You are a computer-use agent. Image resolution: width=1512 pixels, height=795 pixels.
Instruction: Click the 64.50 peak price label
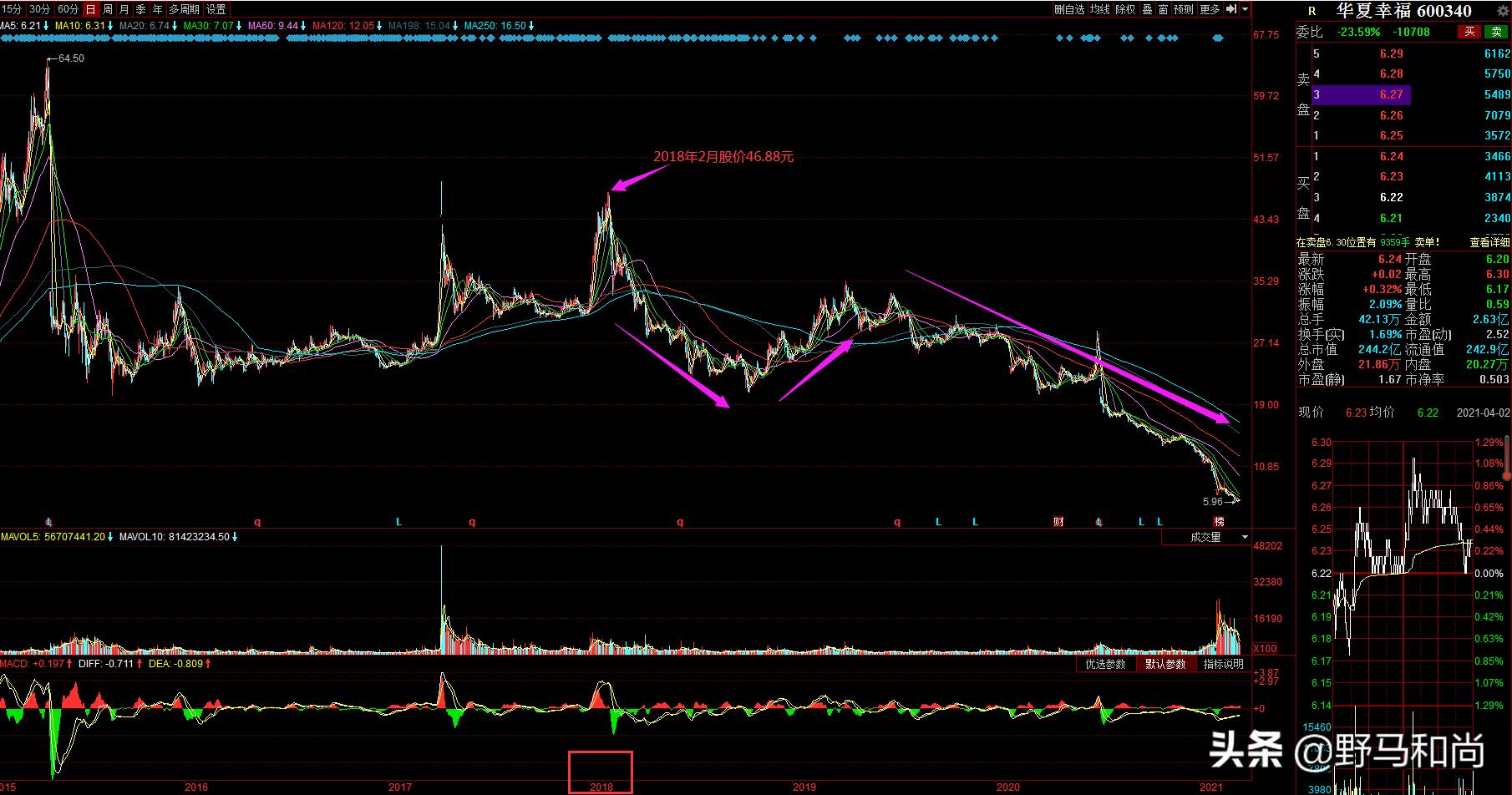pyautogui.click(x=70, y=58)
